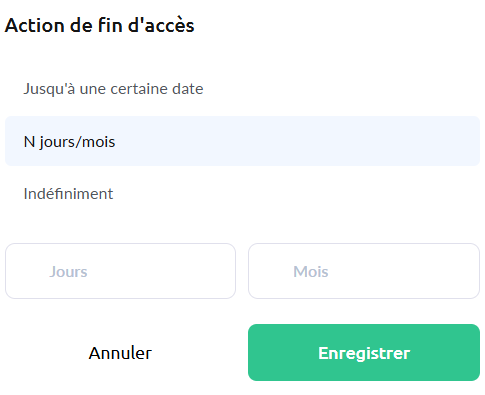Click into the Jours input field
485x395 pixels.
[120, 271]
